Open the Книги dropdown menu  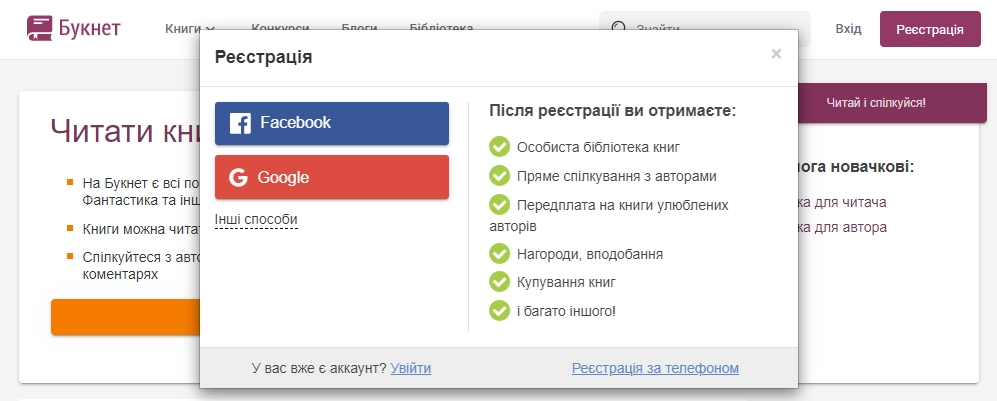pyautogui.click(x=190, y=29)
